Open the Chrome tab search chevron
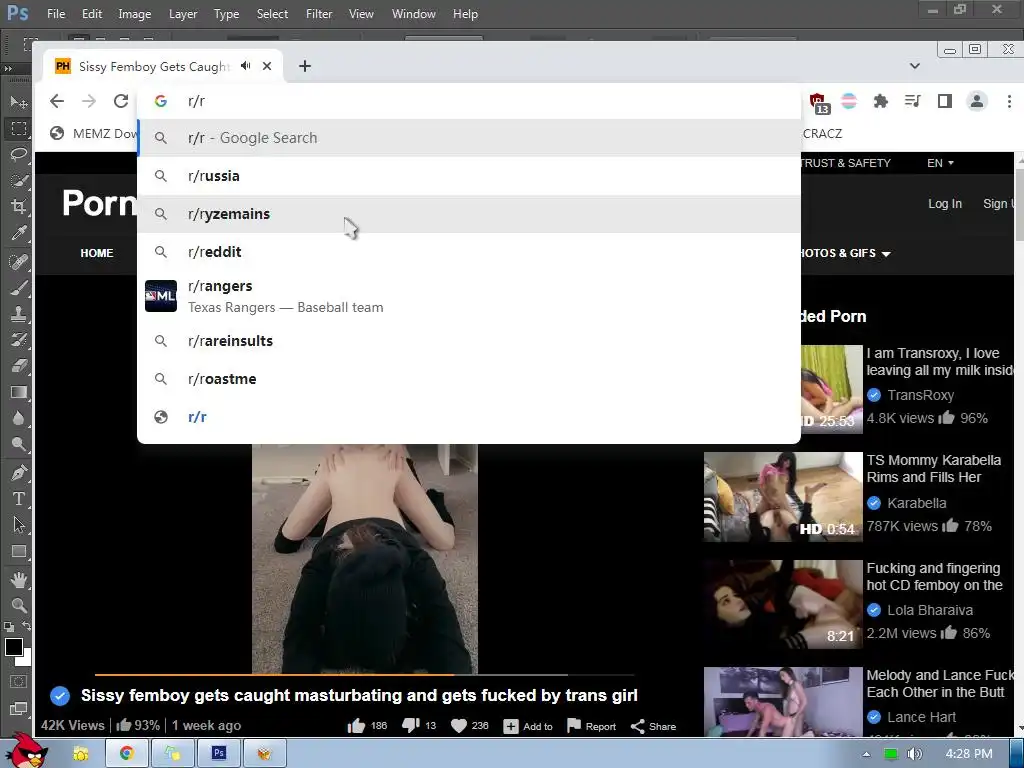The height and width of the screenshot is (768, 1024). coord(914,66)
